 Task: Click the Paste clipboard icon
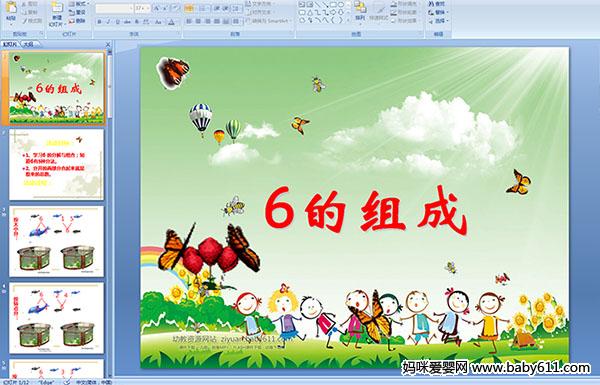11,11
